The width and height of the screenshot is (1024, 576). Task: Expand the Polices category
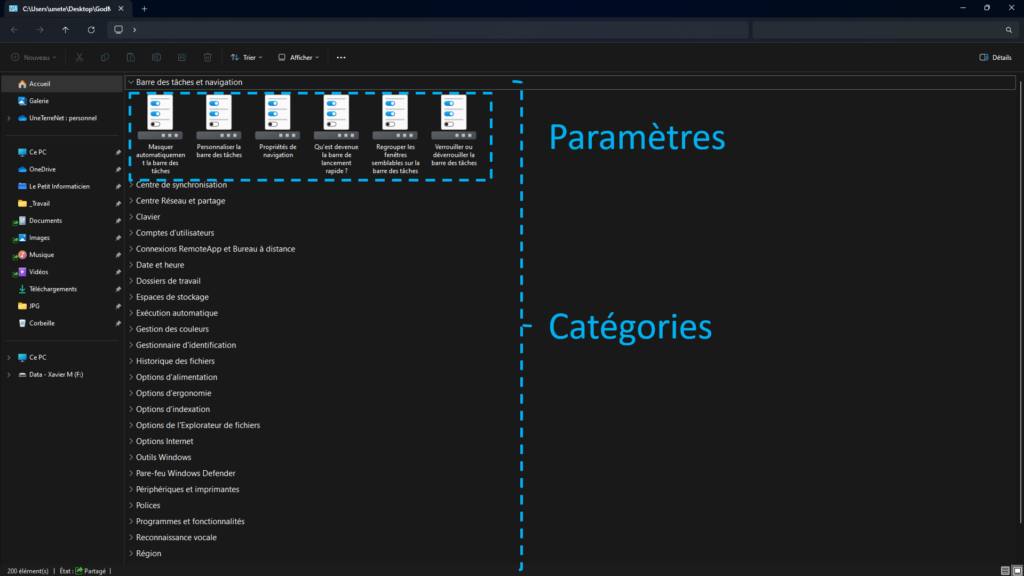click(150, 505)
